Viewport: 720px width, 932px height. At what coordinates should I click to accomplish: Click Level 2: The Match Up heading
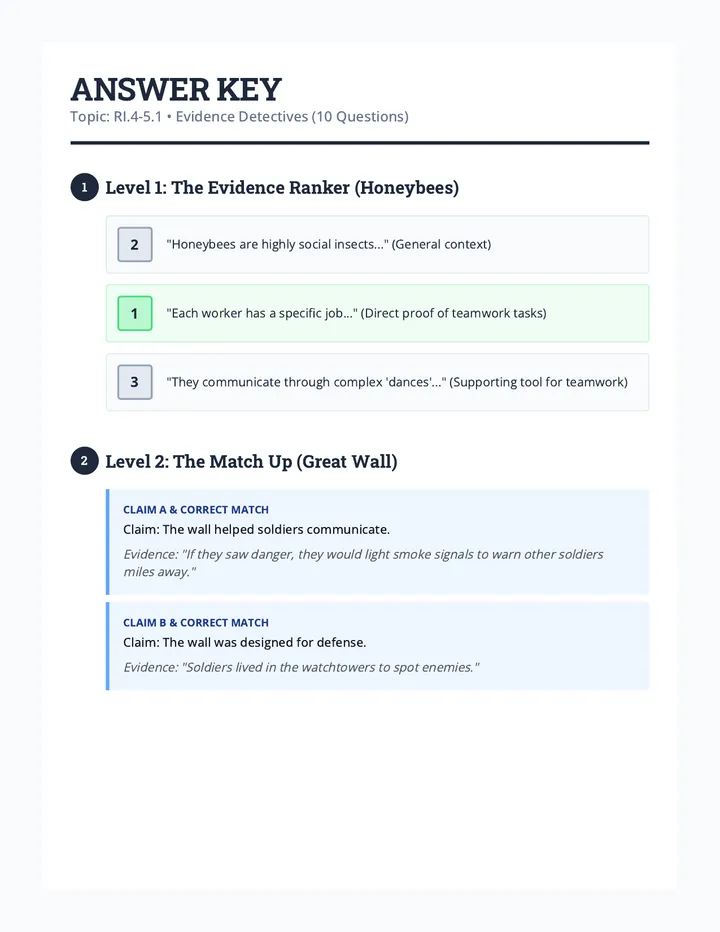[251, 461]
